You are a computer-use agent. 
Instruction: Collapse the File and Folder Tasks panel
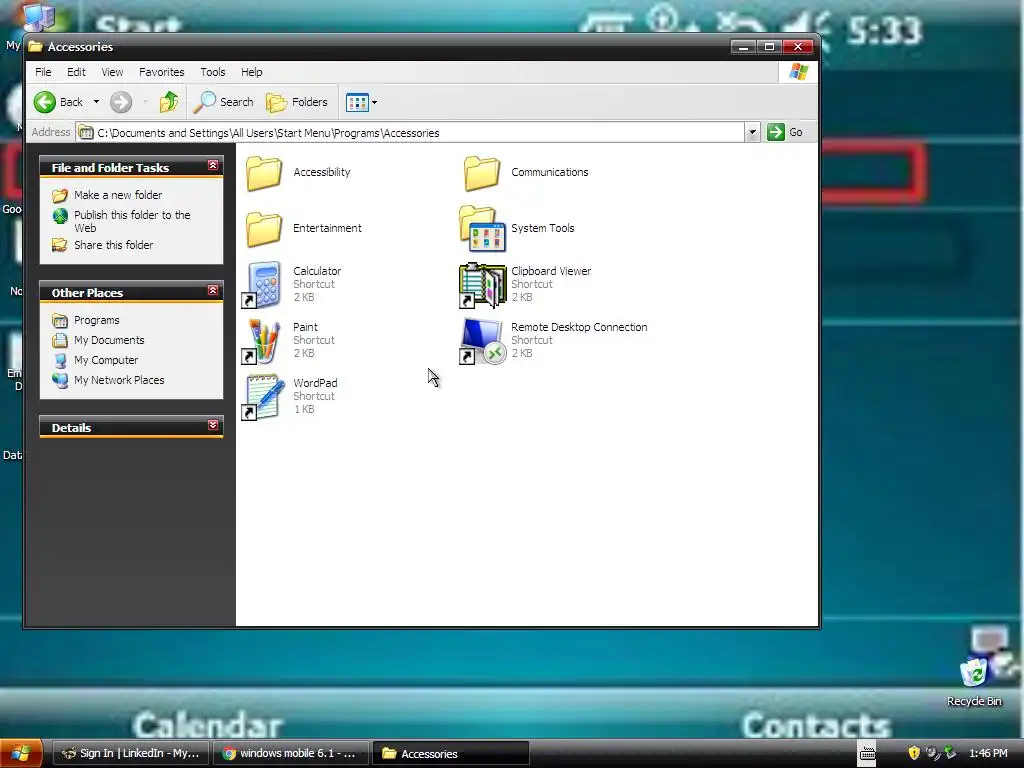tap(213, 166)
